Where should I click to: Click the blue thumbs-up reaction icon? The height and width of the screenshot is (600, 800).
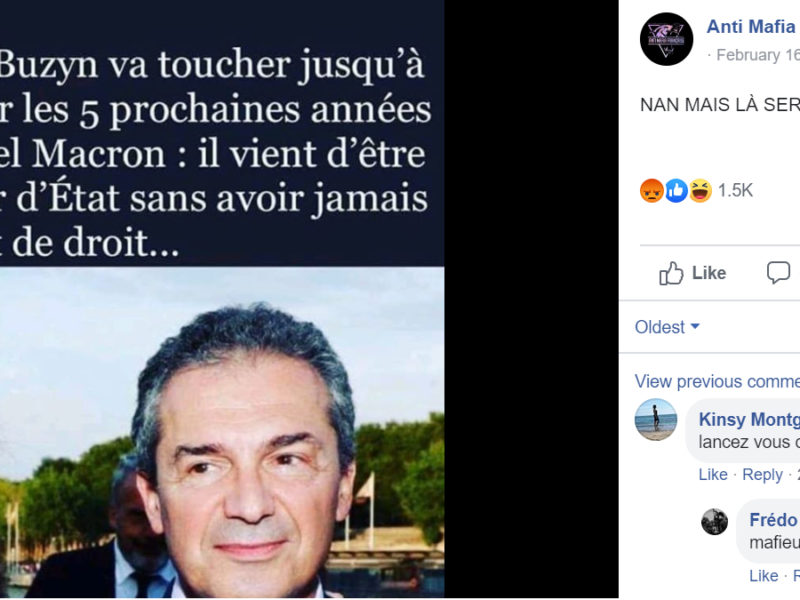[676, 191]
